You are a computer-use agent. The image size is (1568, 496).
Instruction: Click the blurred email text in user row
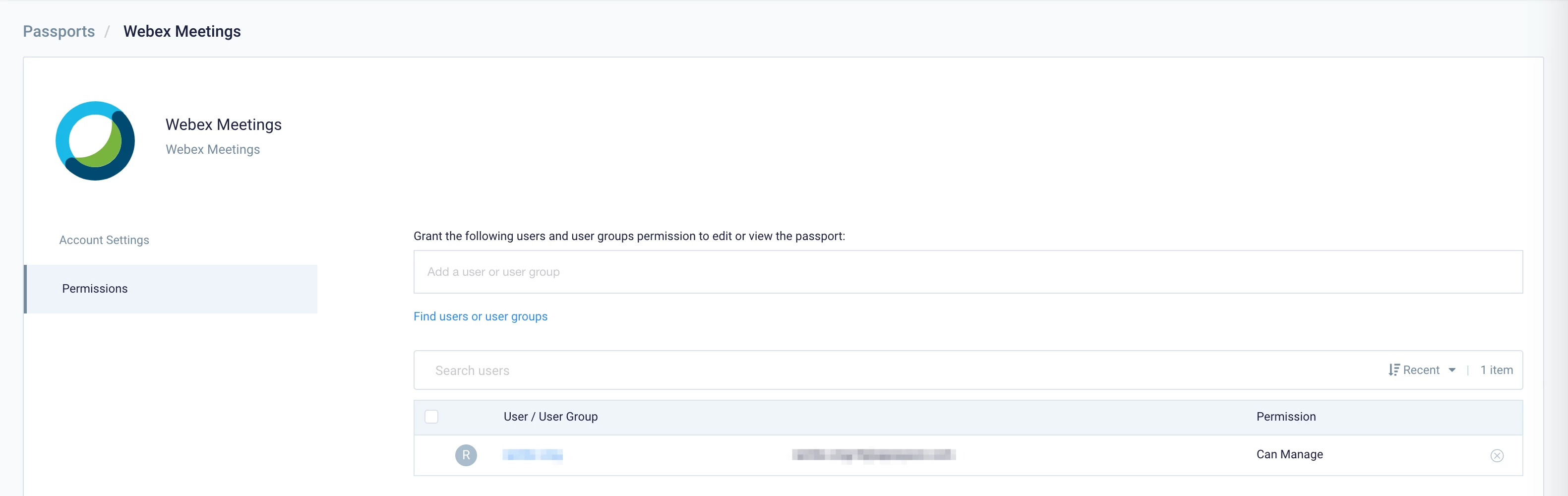(x=873, y=455)
